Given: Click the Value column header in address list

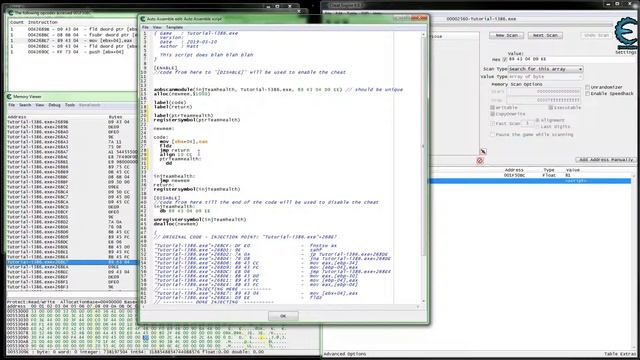Looking at the screenshot, I should pos(573,170).
